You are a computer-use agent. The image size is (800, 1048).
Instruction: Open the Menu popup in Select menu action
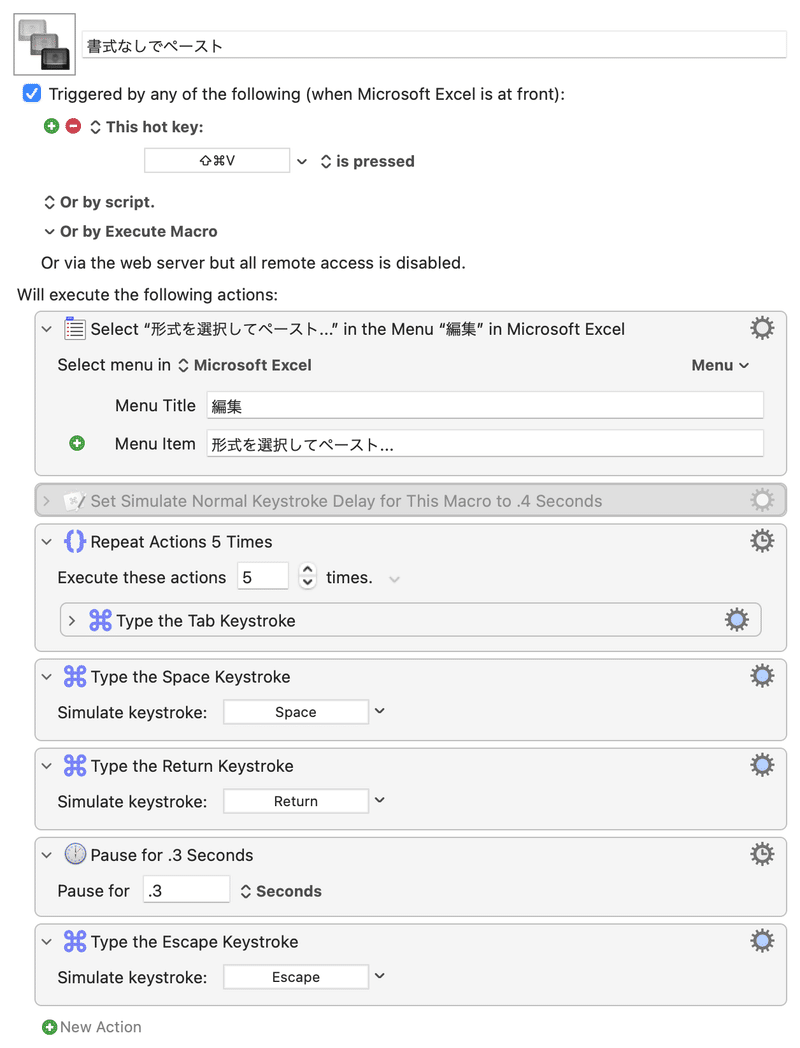[x=720, y=365]
